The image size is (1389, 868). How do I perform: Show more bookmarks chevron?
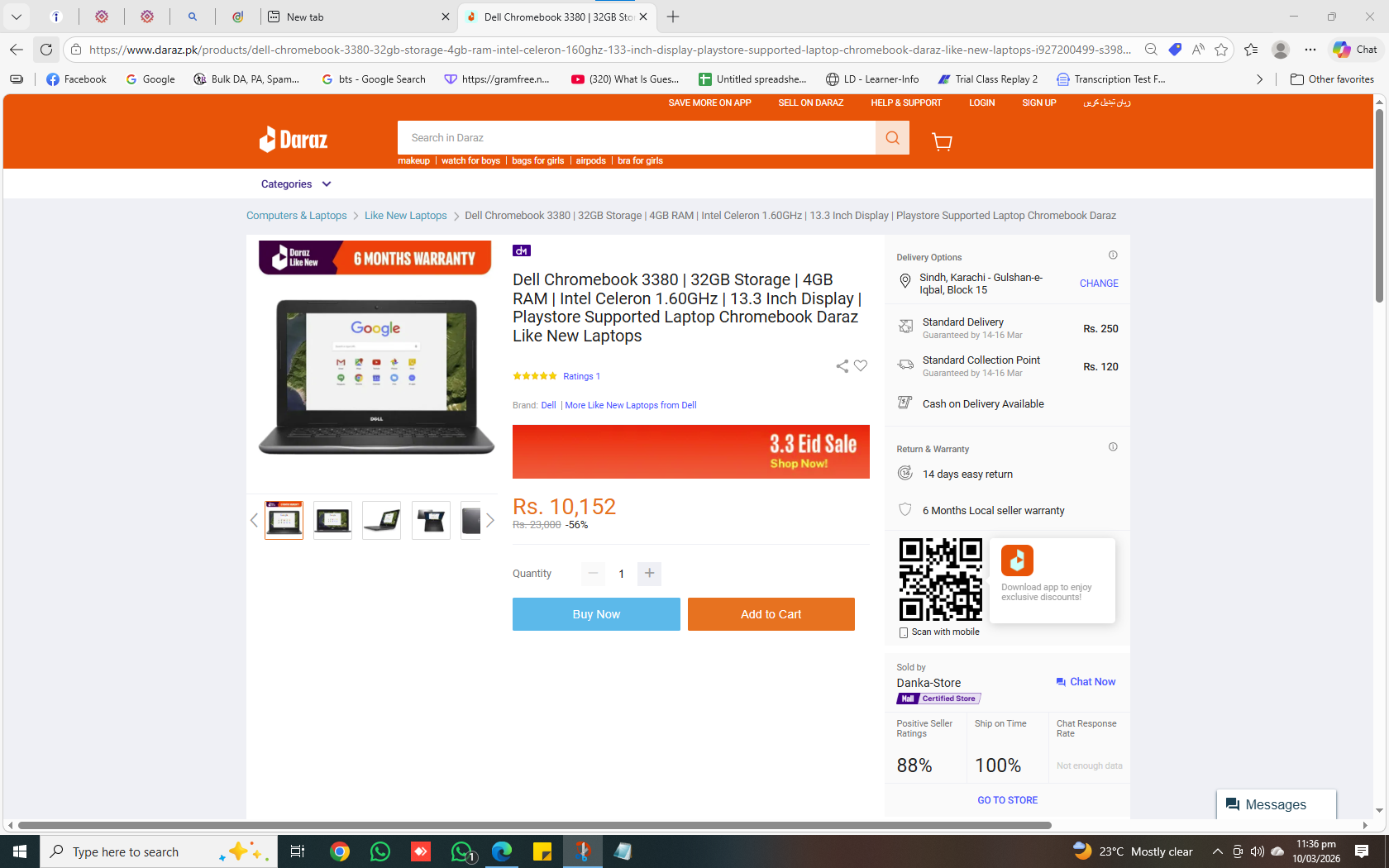(x=1259, y=79)
